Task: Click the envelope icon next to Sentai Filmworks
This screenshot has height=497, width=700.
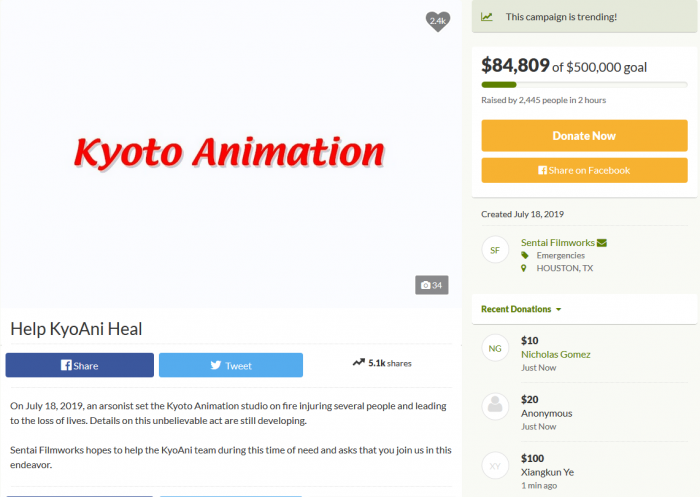Action: 602,243
